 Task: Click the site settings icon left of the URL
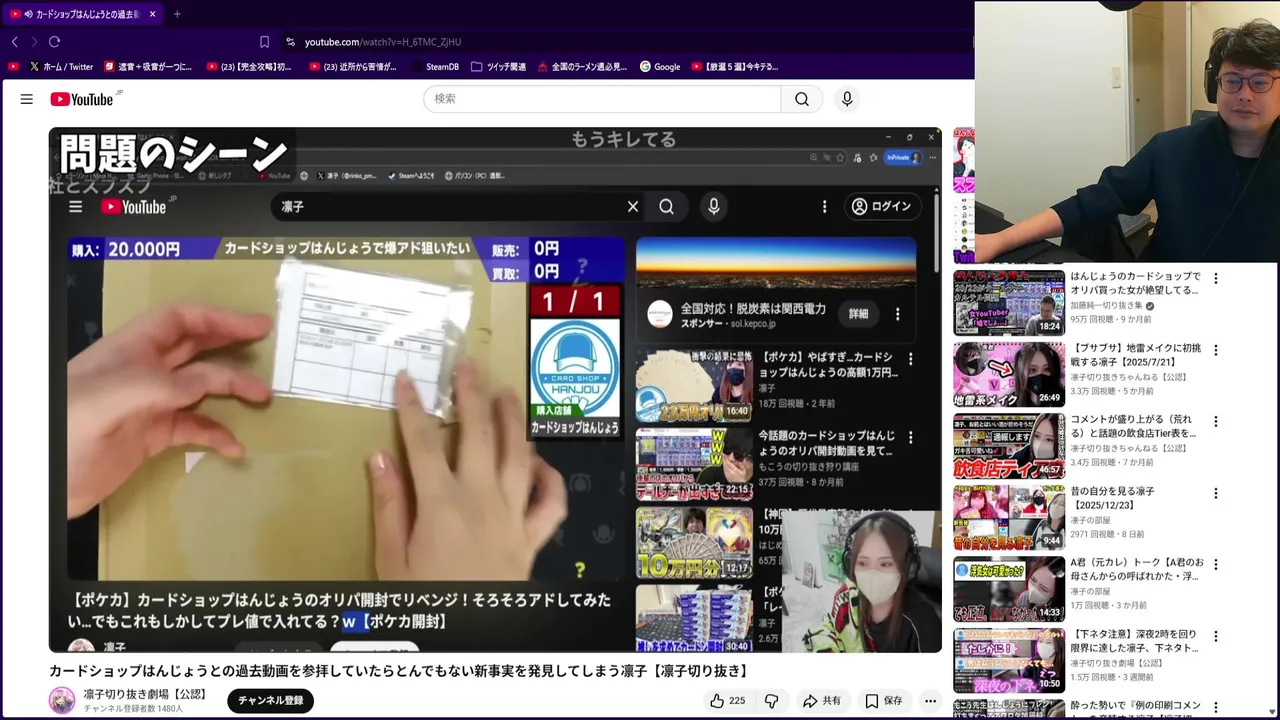click(290, 42)
